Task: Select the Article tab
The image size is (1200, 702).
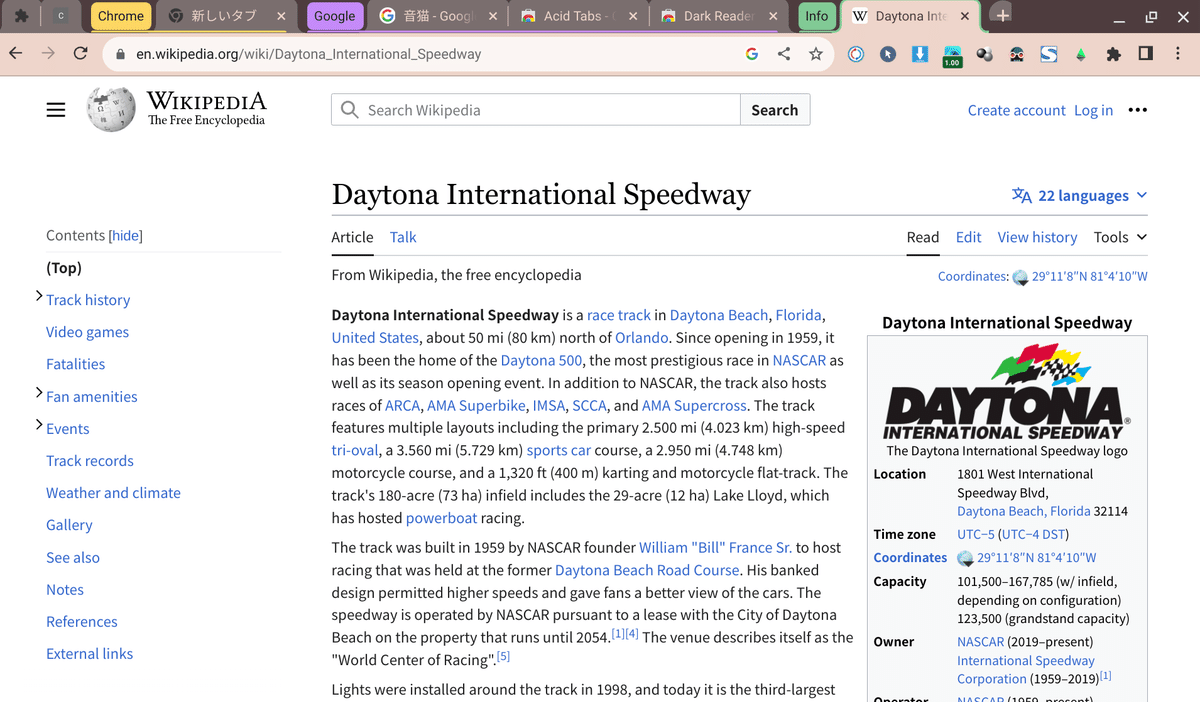Action: (x=352, y=237)
